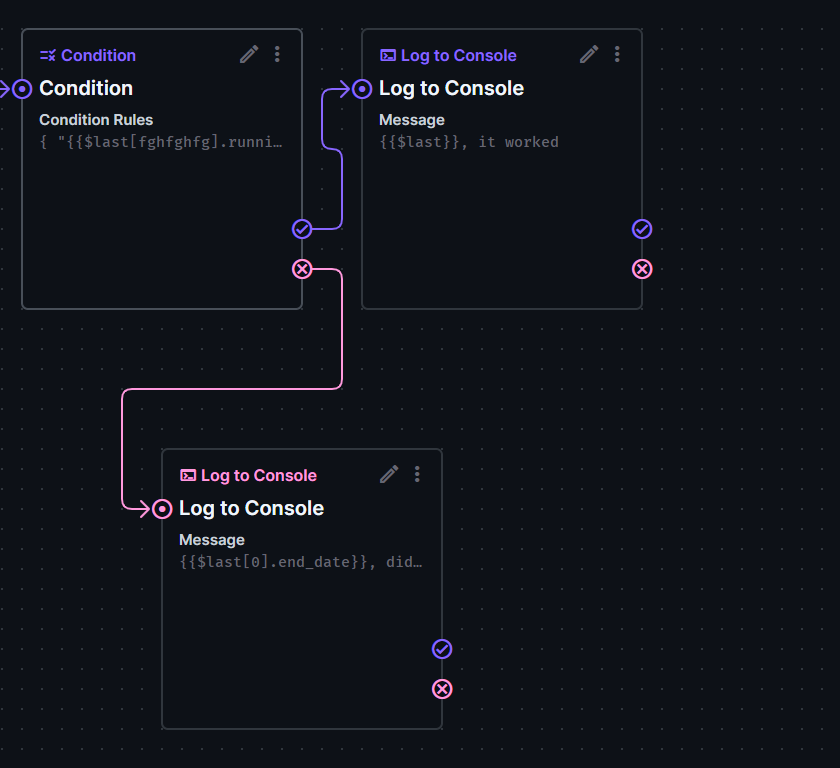
Task: Select failure port of pink Log to Console
Action: tap(442, 689)
